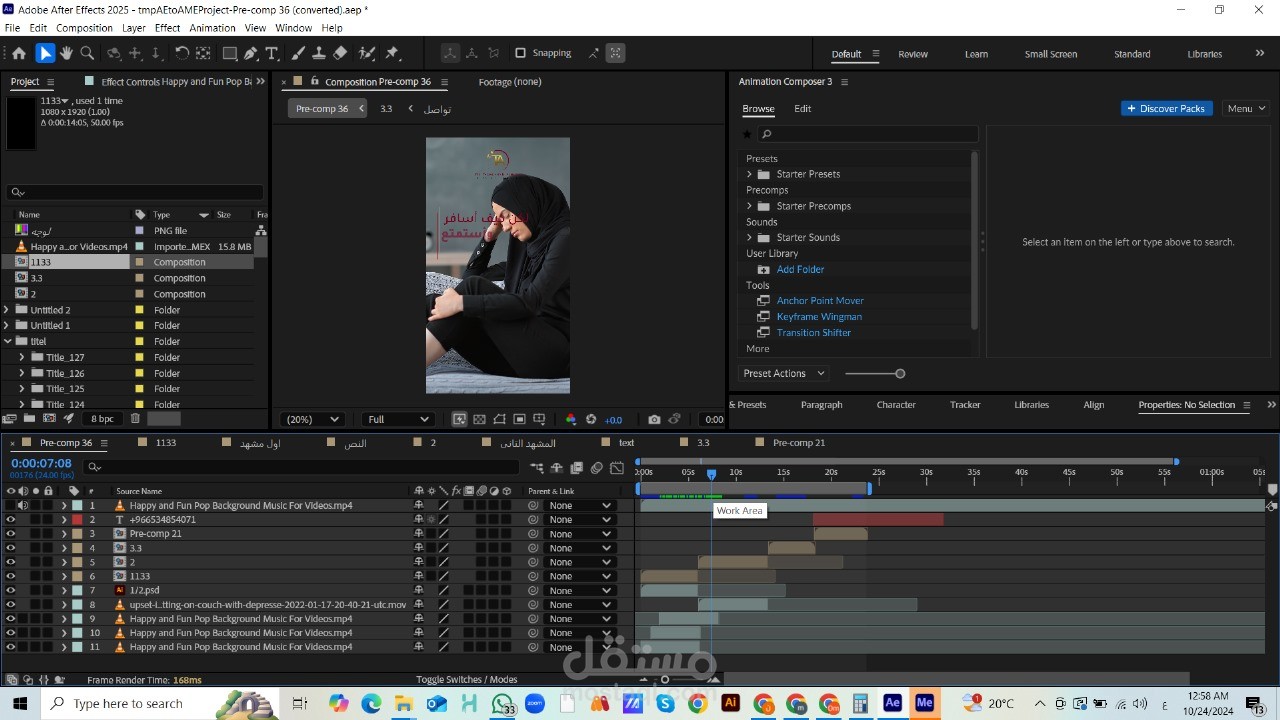Expand Starter Presets folder
The height and width of the screenshot is (720, 1280).
[749, 174]
